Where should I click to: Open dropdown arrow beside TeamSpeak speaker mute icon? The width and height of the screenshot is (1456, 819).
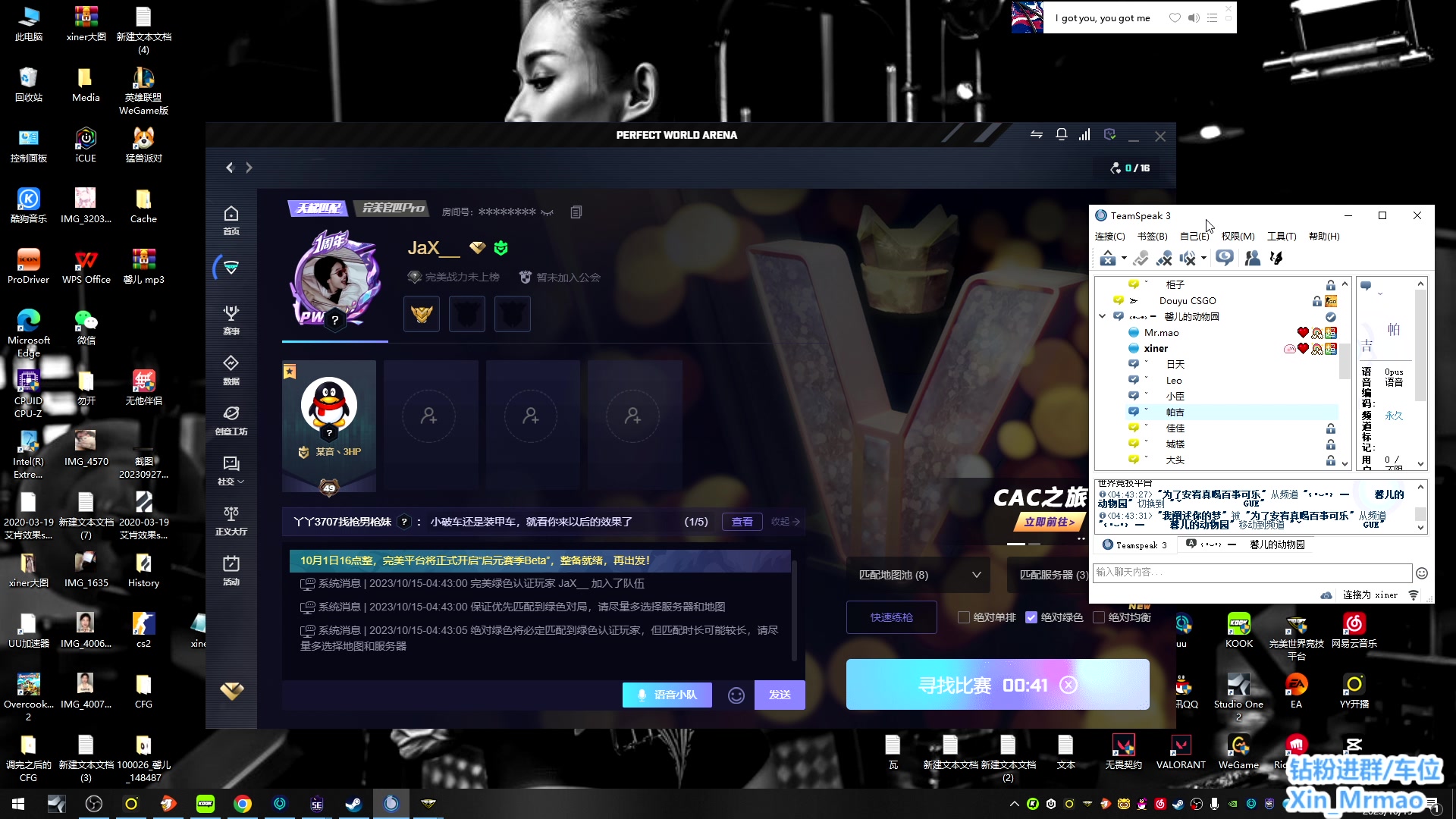[1203, 259]
